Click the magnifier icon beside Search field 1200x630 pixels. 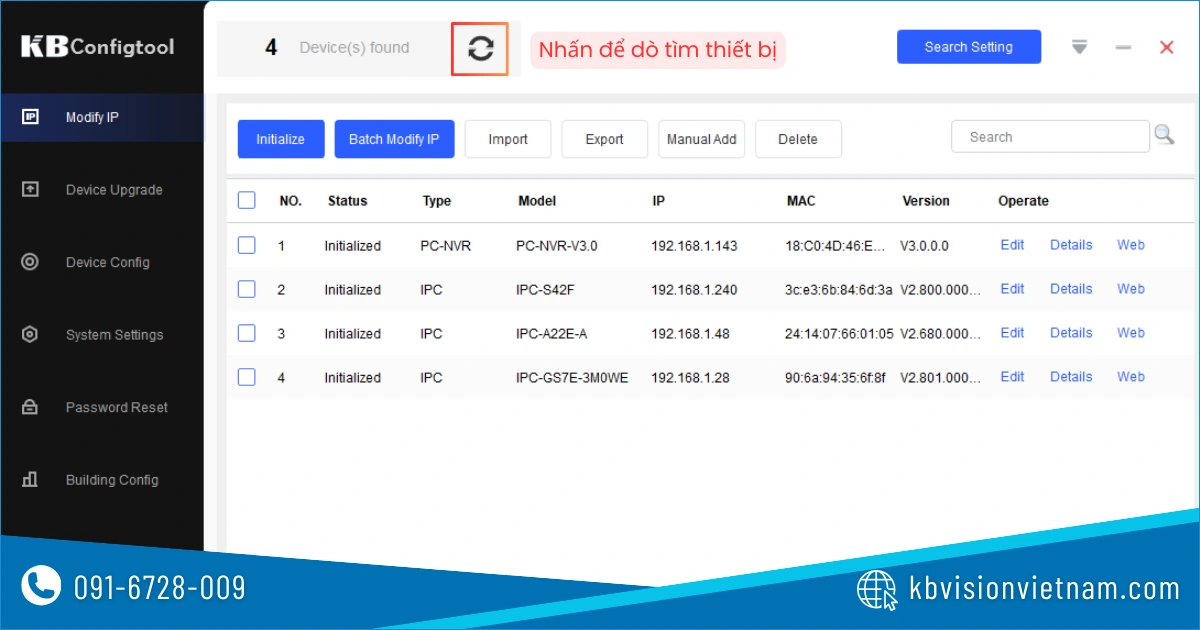click(x=1164, y=135)
